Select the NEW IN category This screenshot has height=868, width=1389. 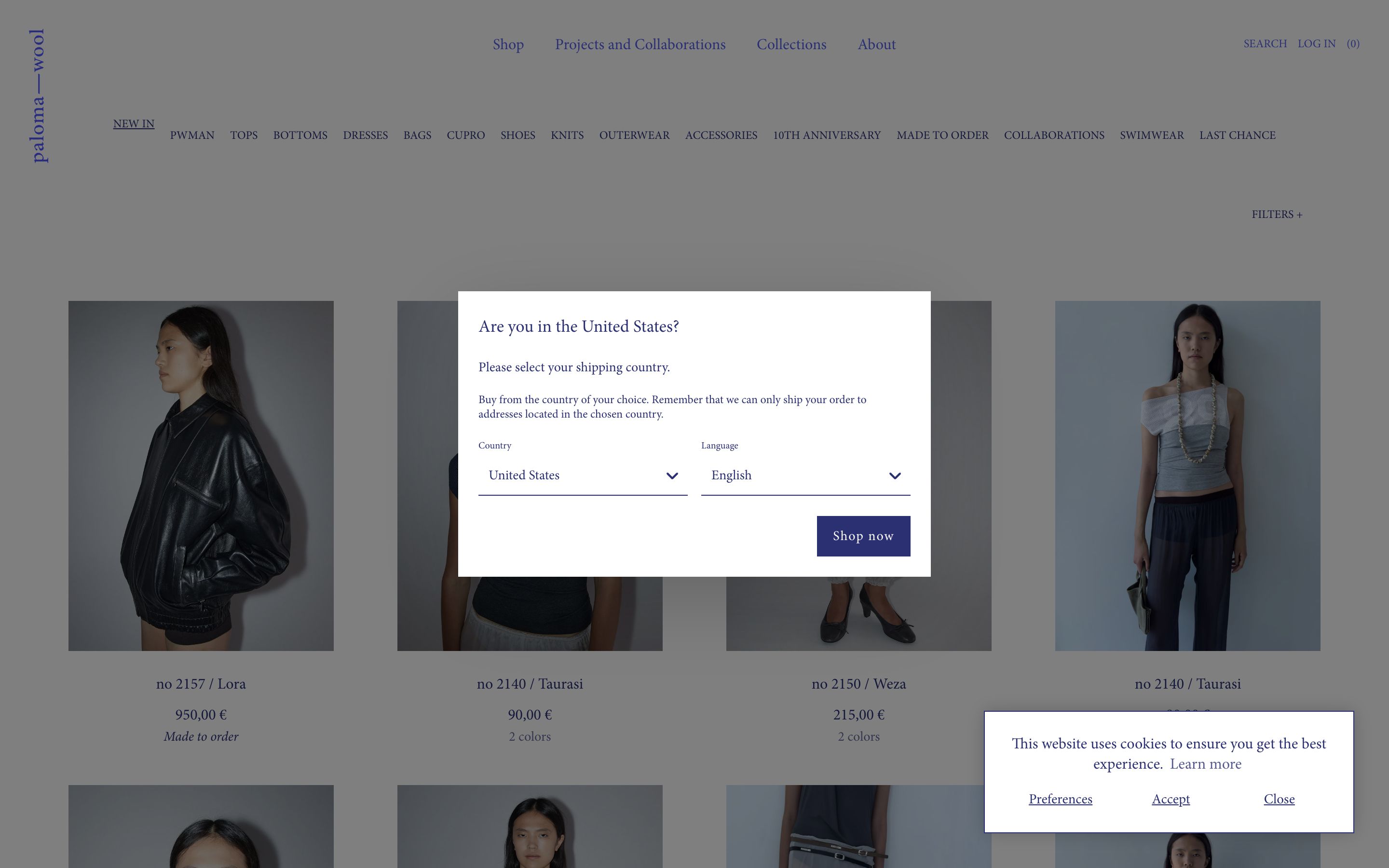tap(134, 123)
